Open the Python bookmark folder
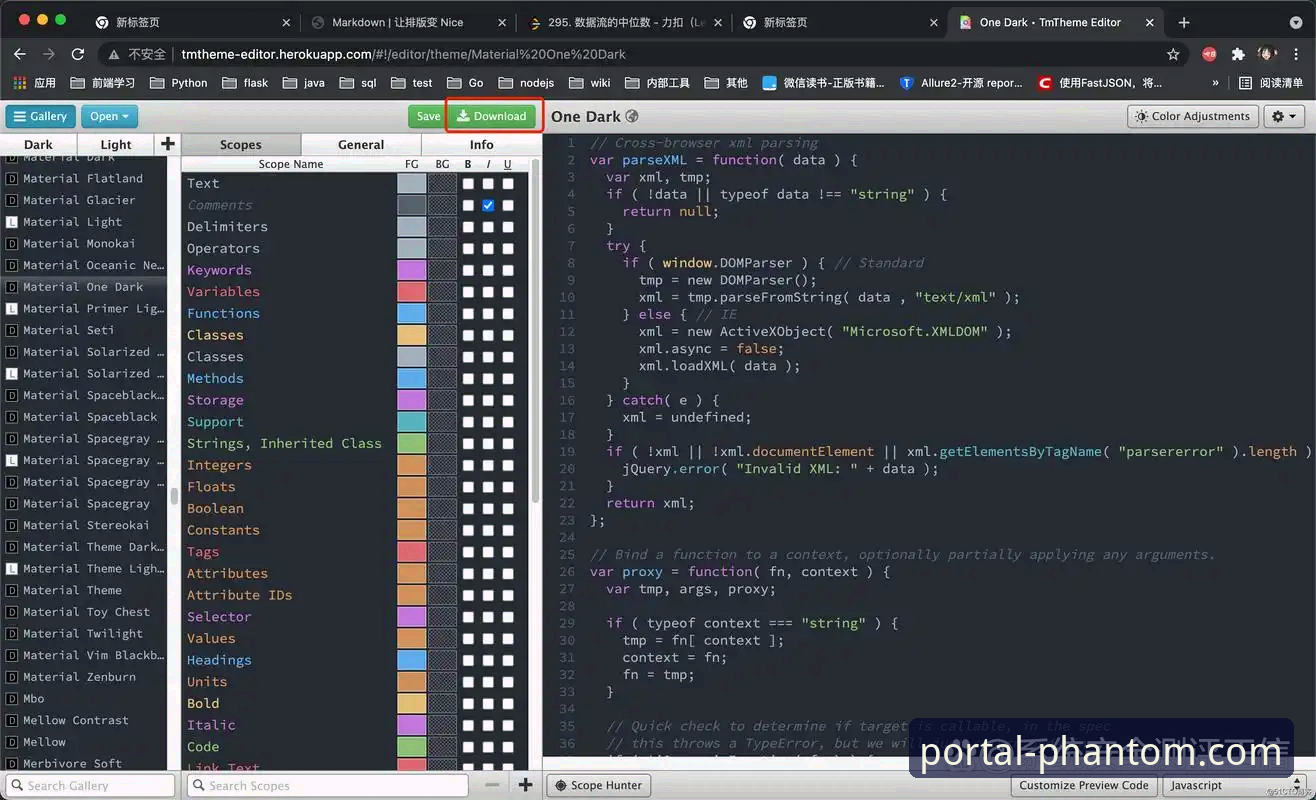 coord(178,83)
